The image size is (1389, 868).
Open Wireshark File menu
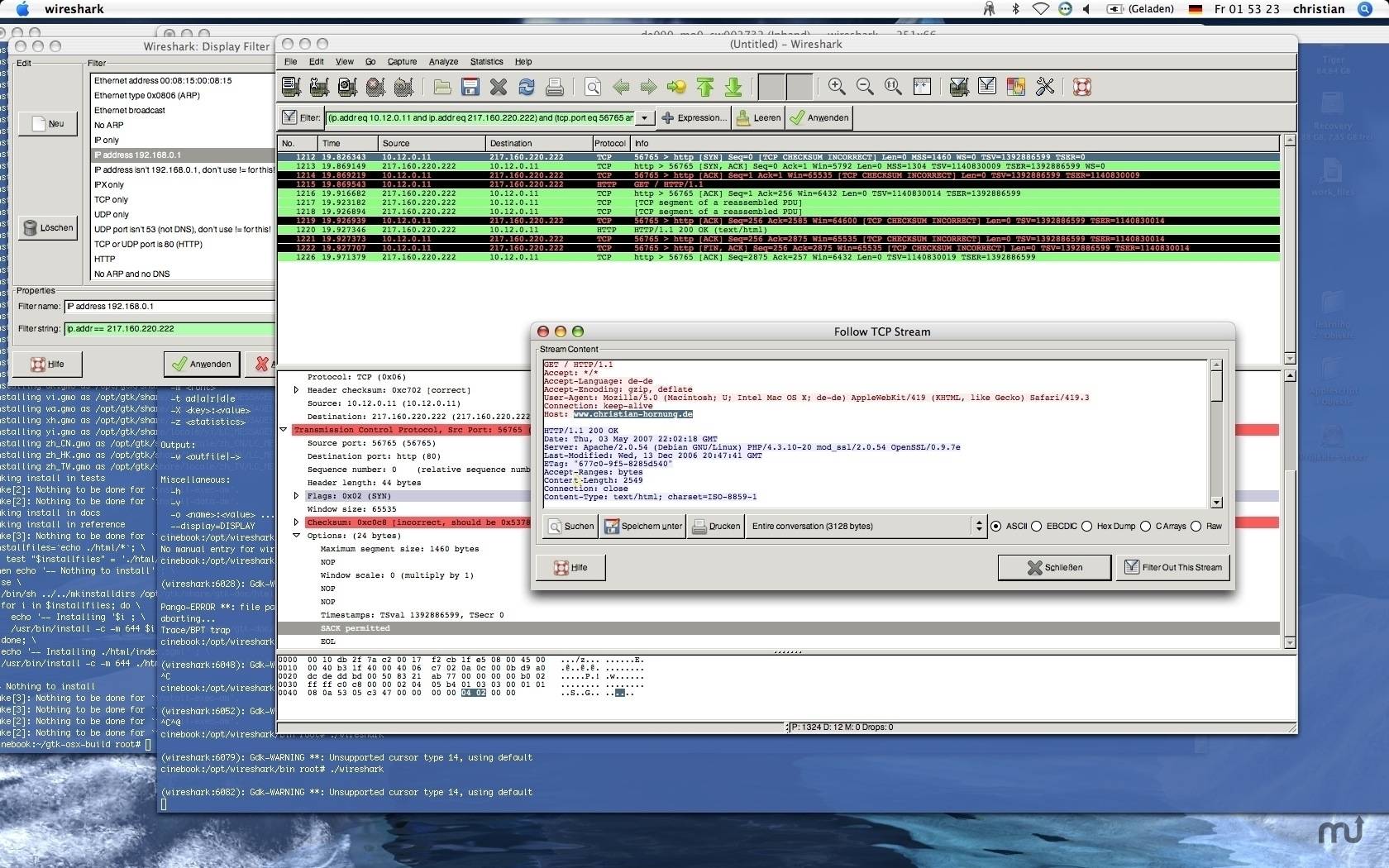pos(291,62)
